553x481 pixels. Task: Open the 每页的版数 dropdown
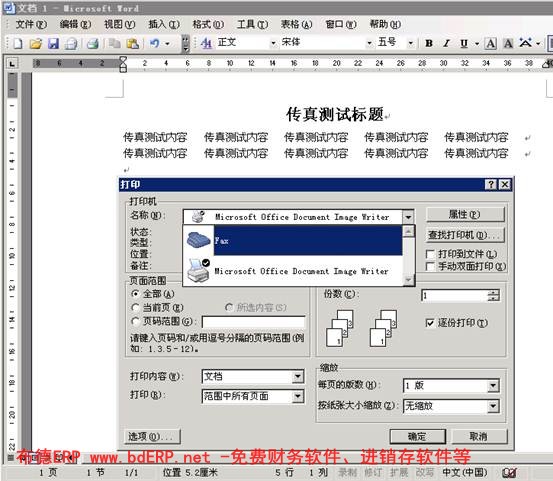[493, 385]
